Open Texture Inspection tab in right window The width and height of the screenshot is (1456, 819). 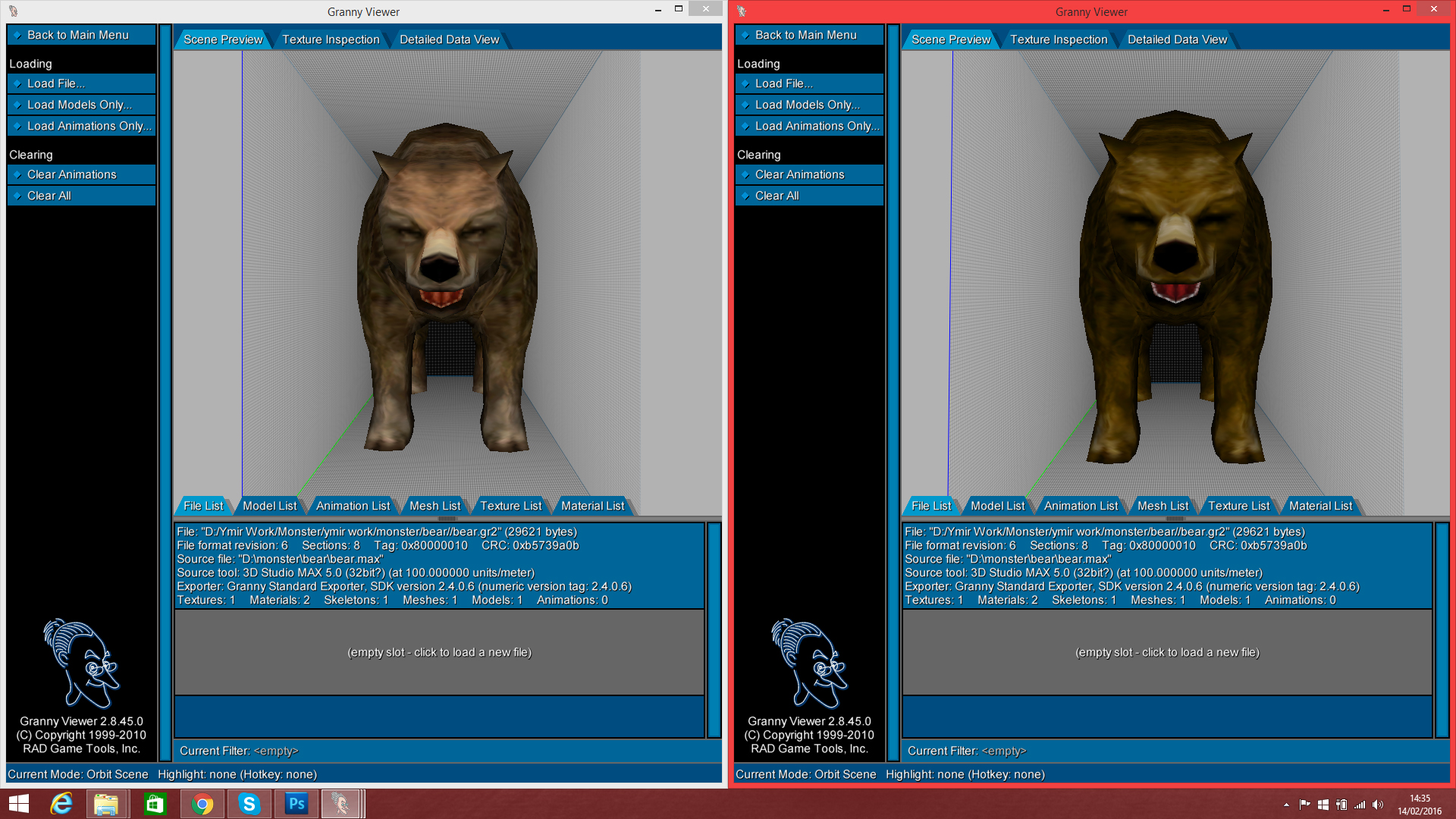point(1059,39)
